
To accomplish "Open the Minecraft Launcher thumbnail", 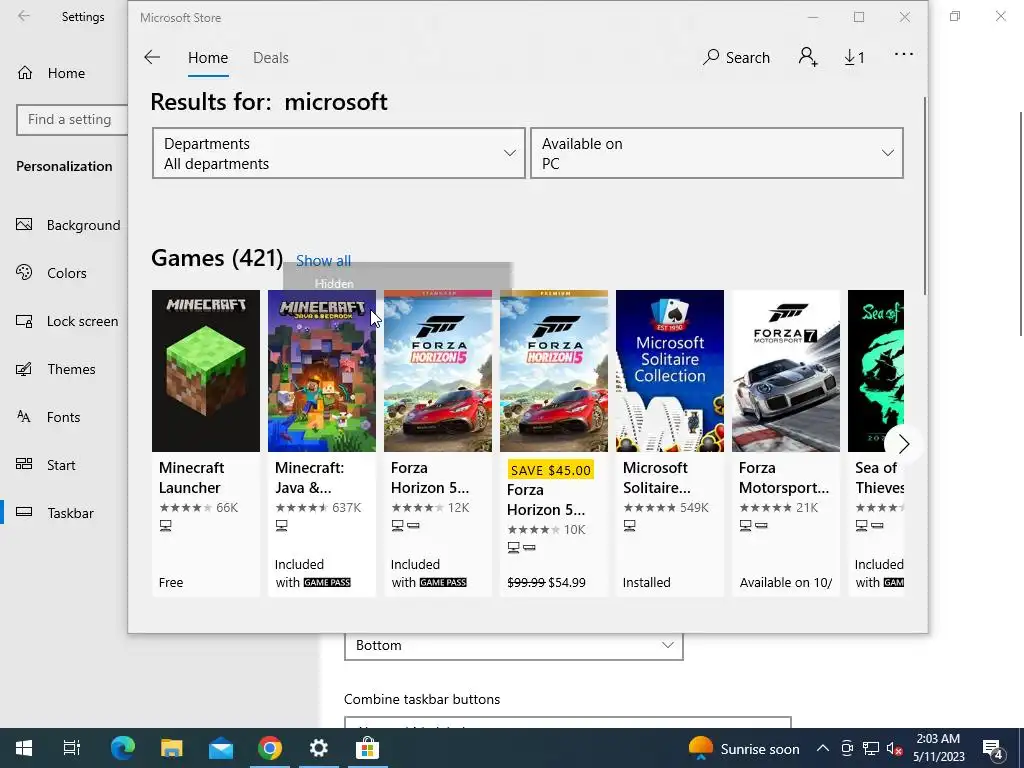I will [x=206, y=370].
